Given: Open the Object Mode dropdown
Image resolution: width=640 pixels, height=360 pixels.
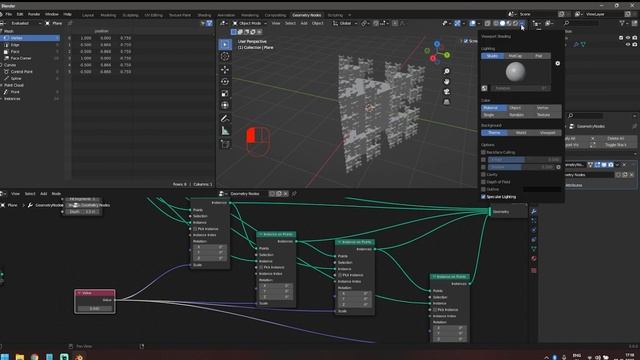Looking at the screenshot, I should point(250,23).
